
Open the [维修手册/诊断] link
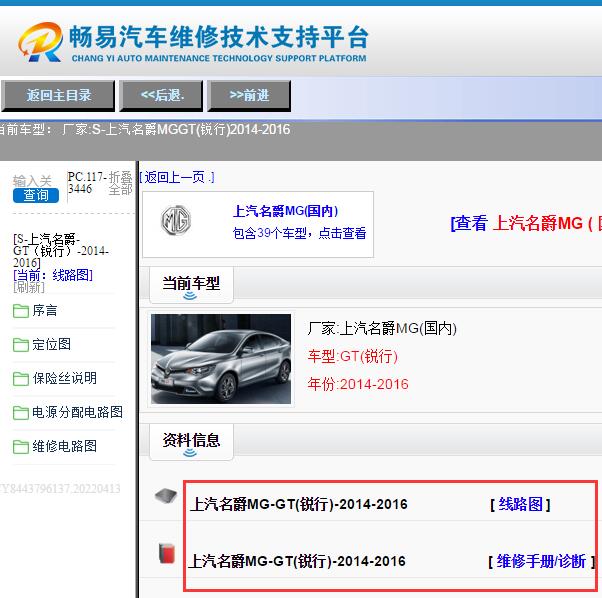pyautogui.click(x=541, y=562)
